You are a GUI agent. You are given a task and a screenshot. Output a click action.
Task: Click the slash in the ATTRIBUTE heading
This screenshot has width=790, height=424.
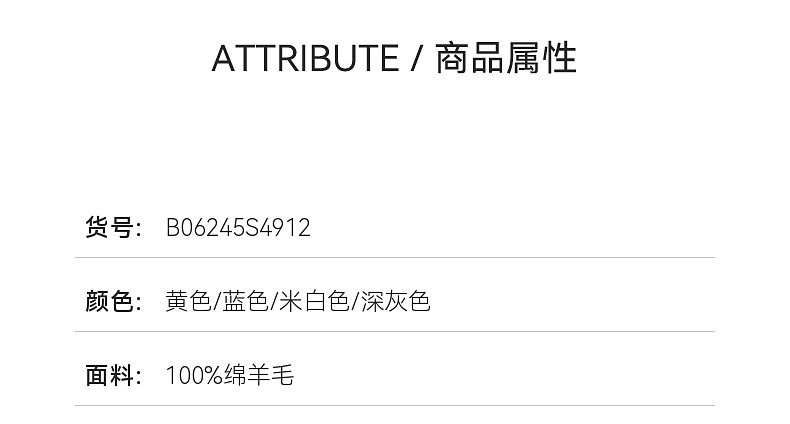(418, 60)
